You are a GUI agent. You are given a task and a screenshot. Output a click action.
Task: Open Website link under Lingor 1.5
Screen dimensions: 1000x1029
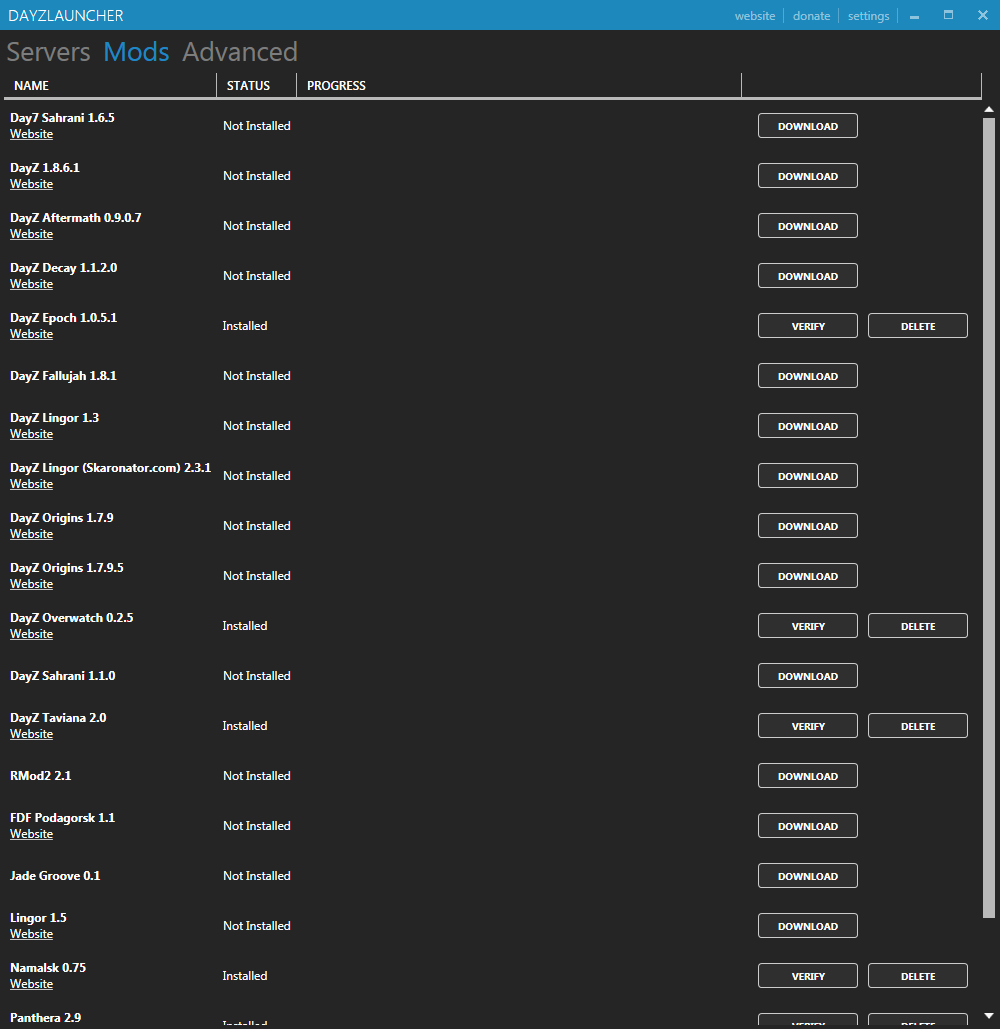point(31,934)
